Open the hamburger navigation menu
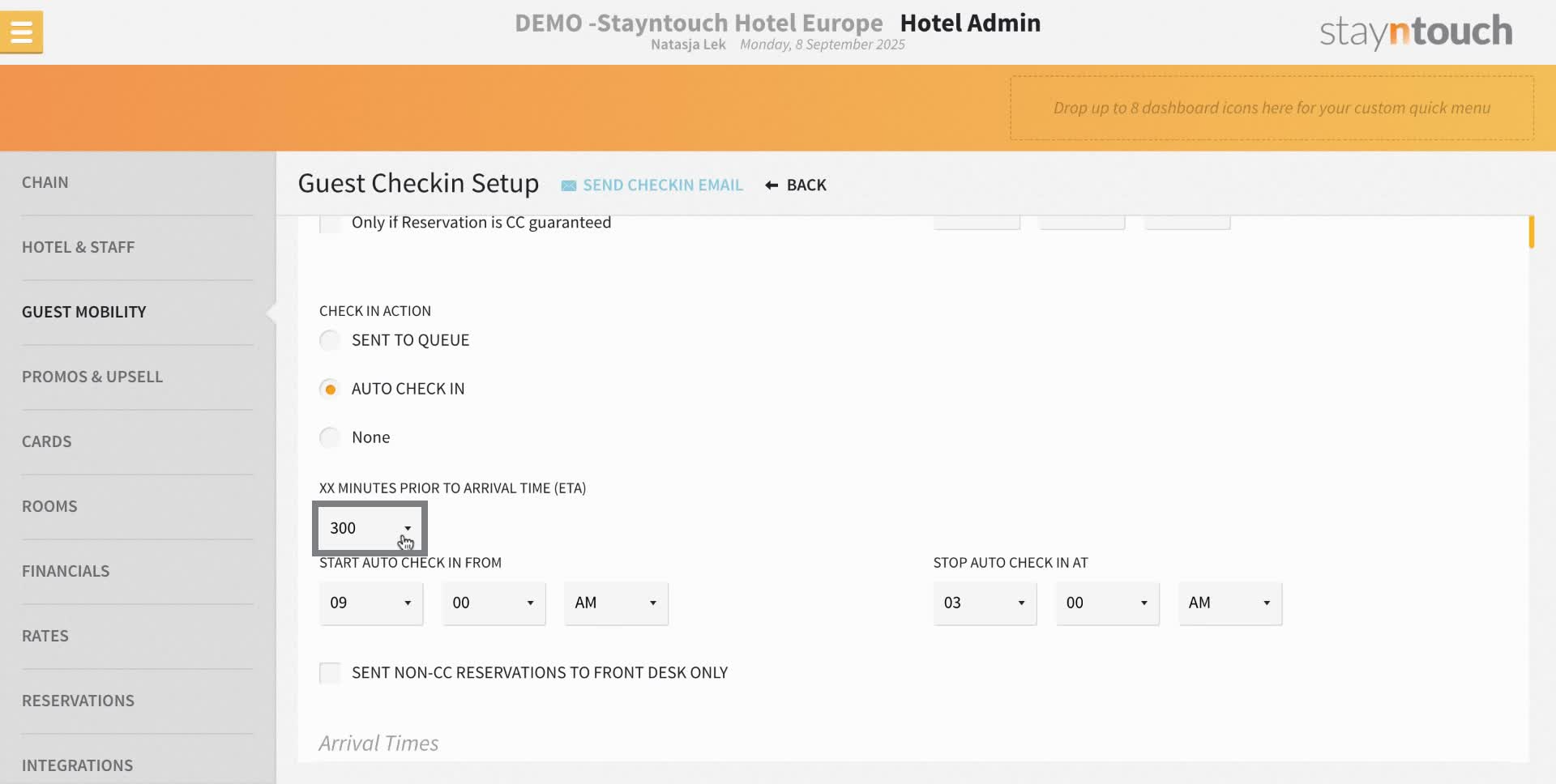 click(x=21, y=32)
